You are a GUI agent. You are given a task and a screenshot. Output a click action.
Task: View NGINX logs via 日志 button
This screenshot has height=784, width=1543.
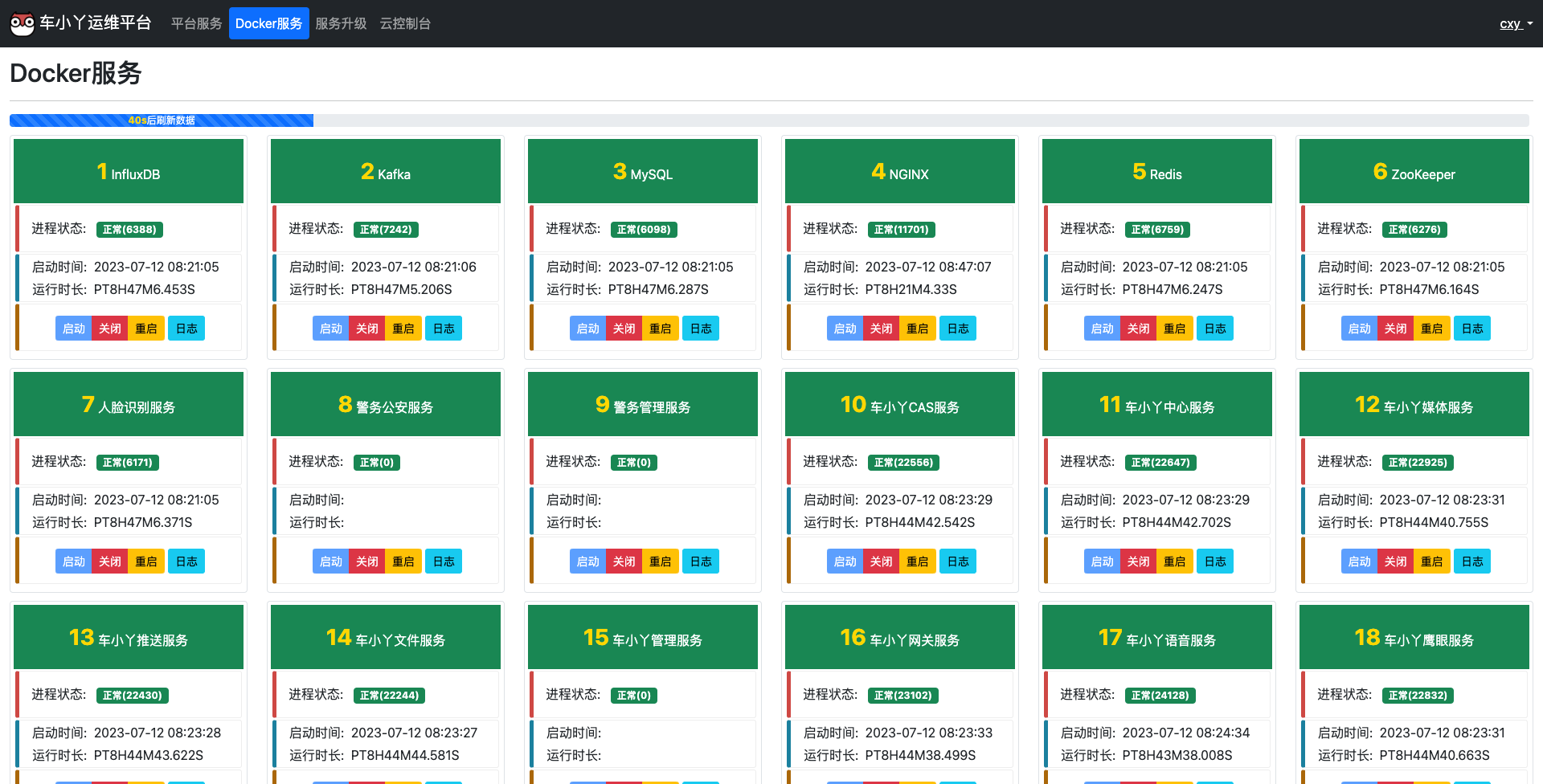coord(957,329)
